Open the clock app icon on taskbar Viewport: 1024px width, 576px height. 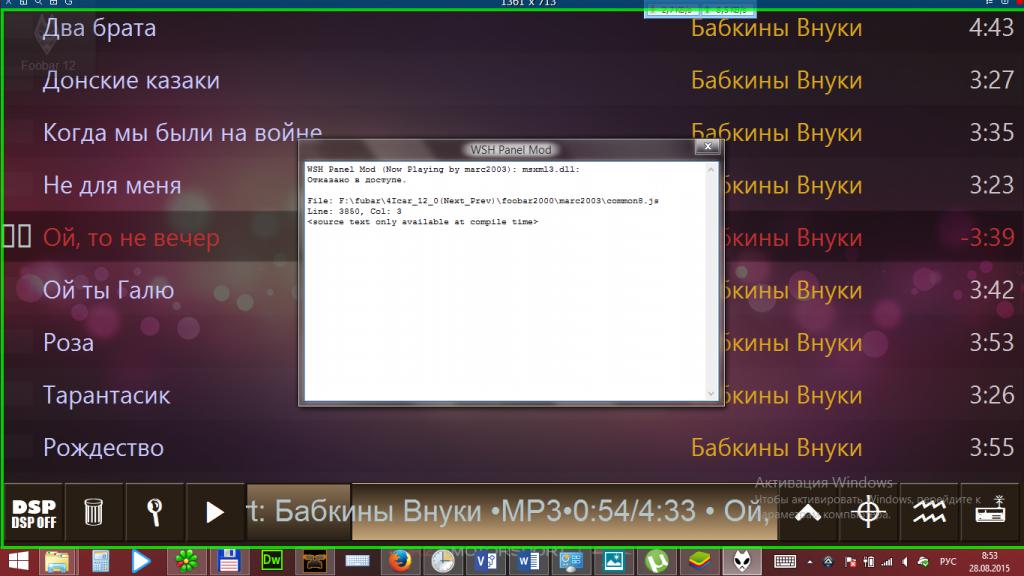[x=443, y=561]
